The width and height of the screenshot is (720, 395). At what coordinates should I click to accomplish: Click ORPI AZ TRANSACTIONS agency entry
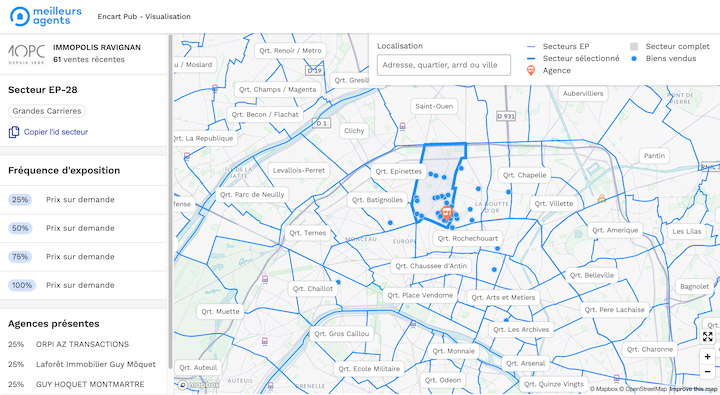point(82,344)
